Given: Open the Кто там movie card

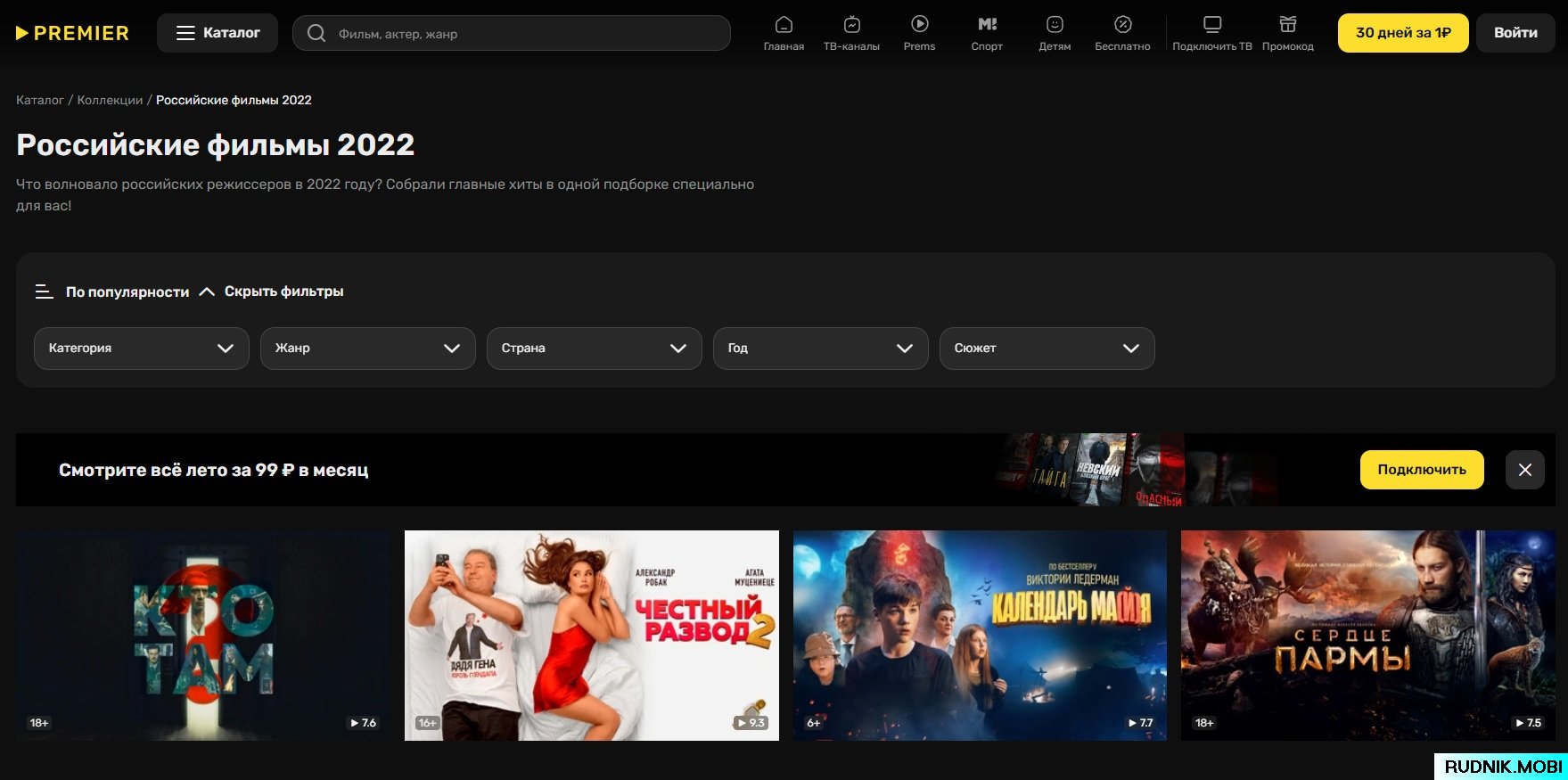Looking at the screenshot, I should point(203,636).
